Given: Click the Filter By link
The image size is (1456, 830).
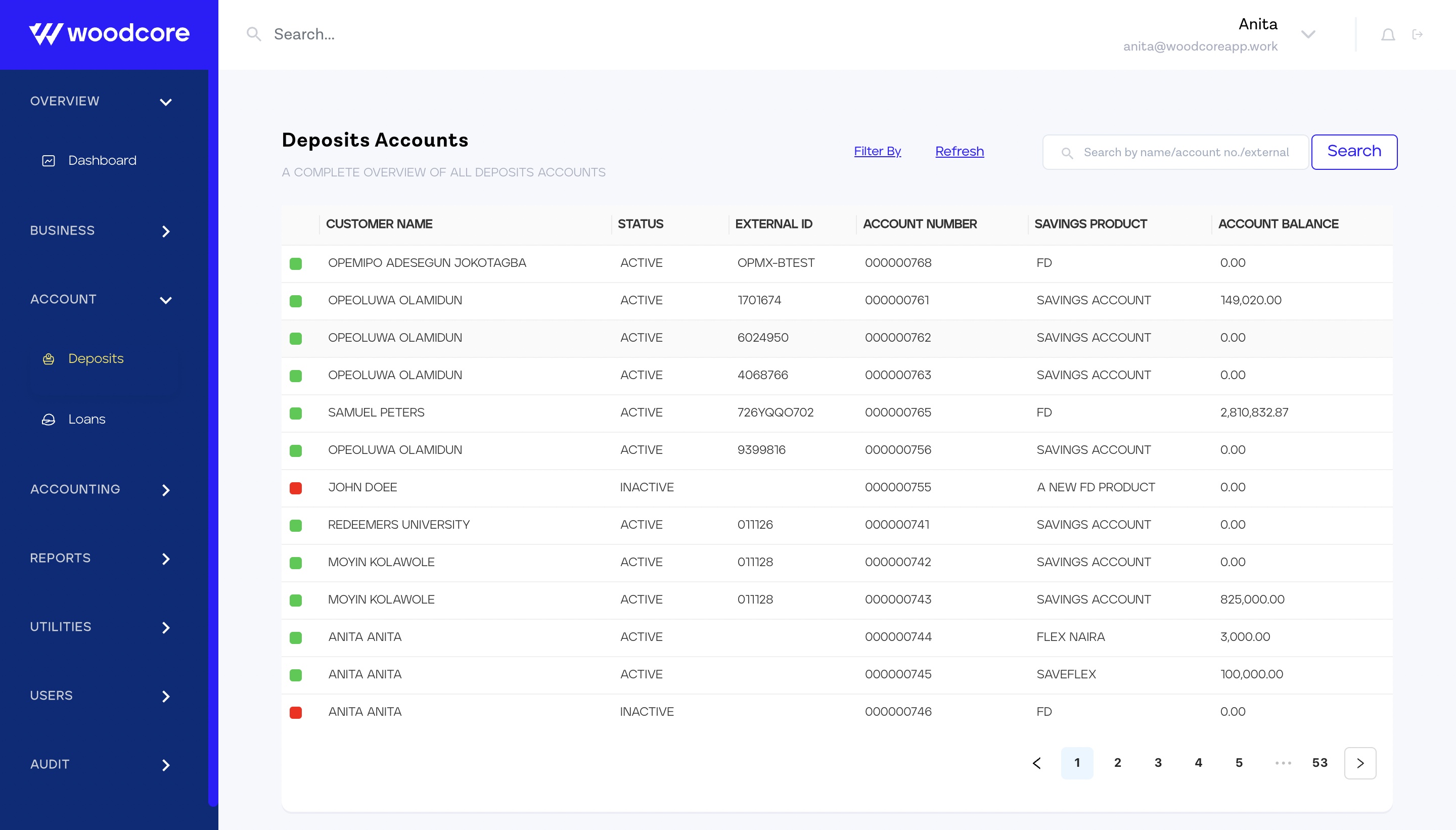Looking at the screenshot, I should [x=877, y=151].
